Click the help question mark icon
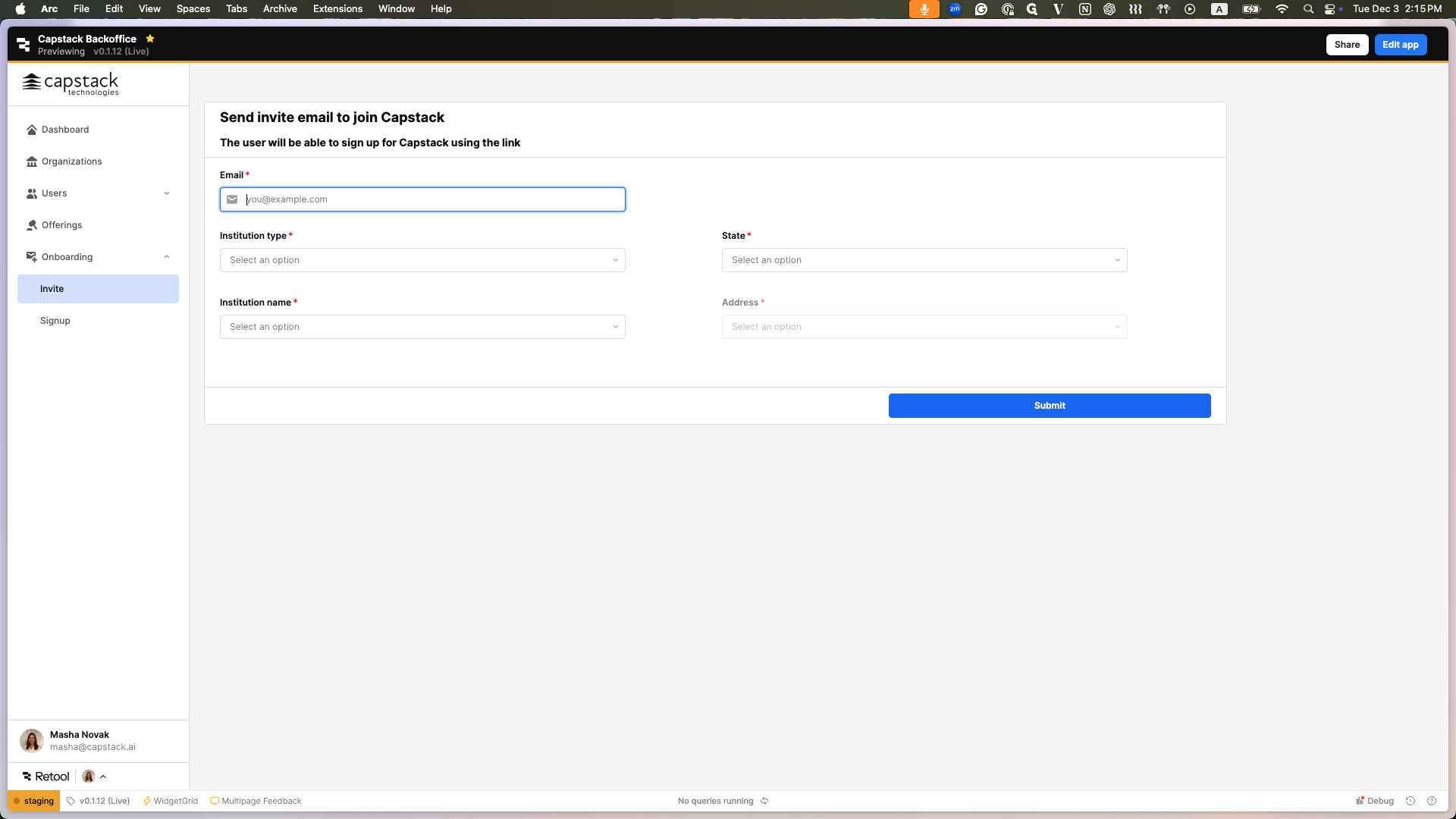The image size is (1456, 819). point(1432,801)
